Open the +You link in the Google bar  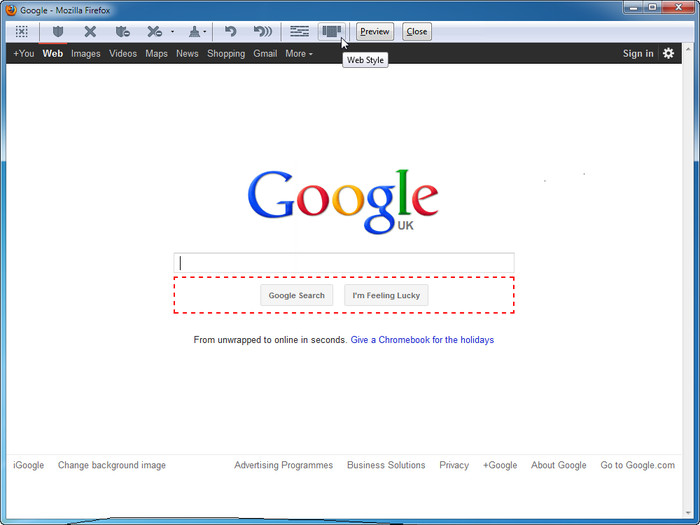(24, 54)
